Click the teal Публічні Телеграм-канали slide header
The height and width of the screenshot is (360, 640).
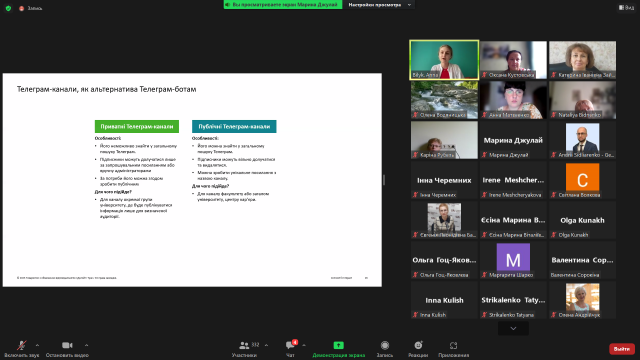(x=234, y=127)
